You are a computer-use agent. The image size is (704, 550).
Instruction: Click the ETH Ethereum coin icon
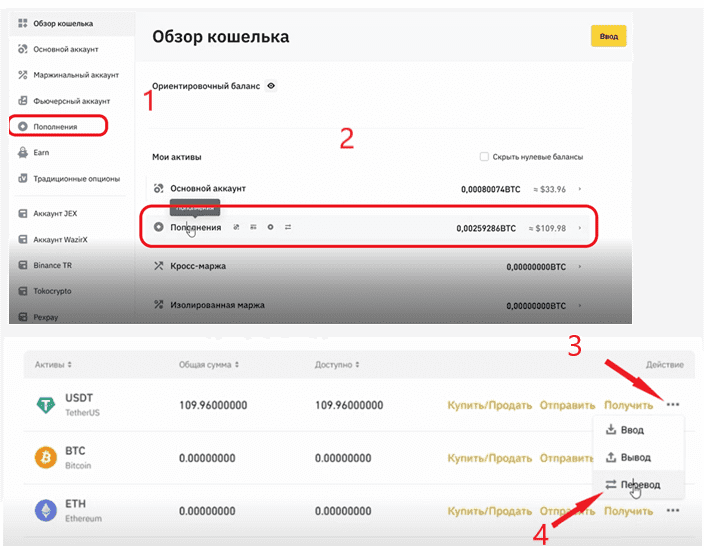45,510
